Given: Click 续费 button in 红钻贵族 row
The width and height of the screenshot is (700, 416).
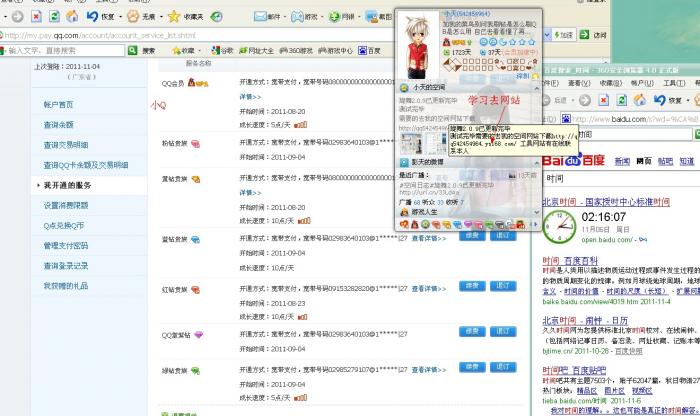Looking at the screenshot, I should (x=472, y=286).
